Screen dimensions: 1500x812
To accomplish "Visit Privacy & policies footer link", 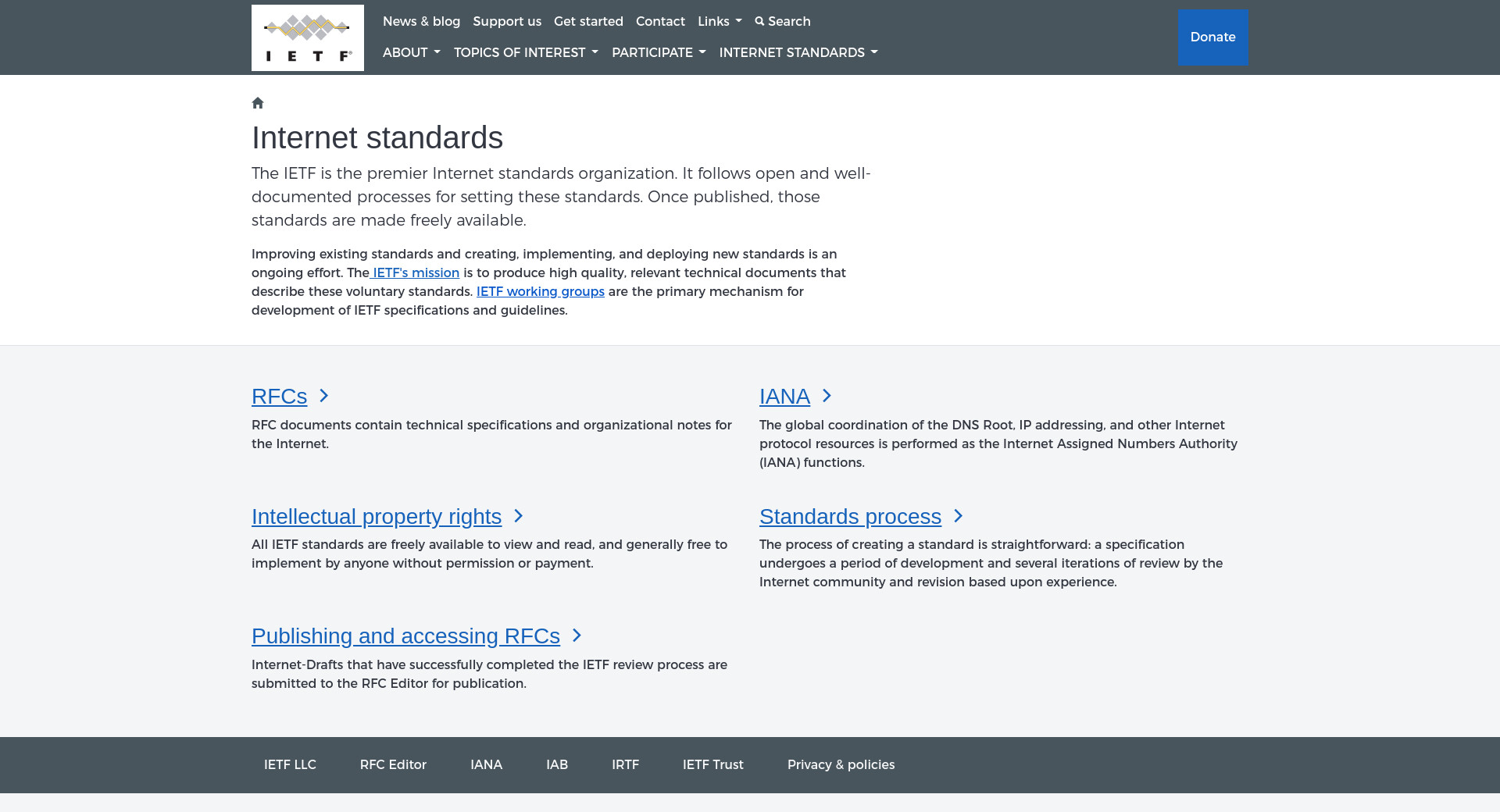I will click(x=841, y=764).
